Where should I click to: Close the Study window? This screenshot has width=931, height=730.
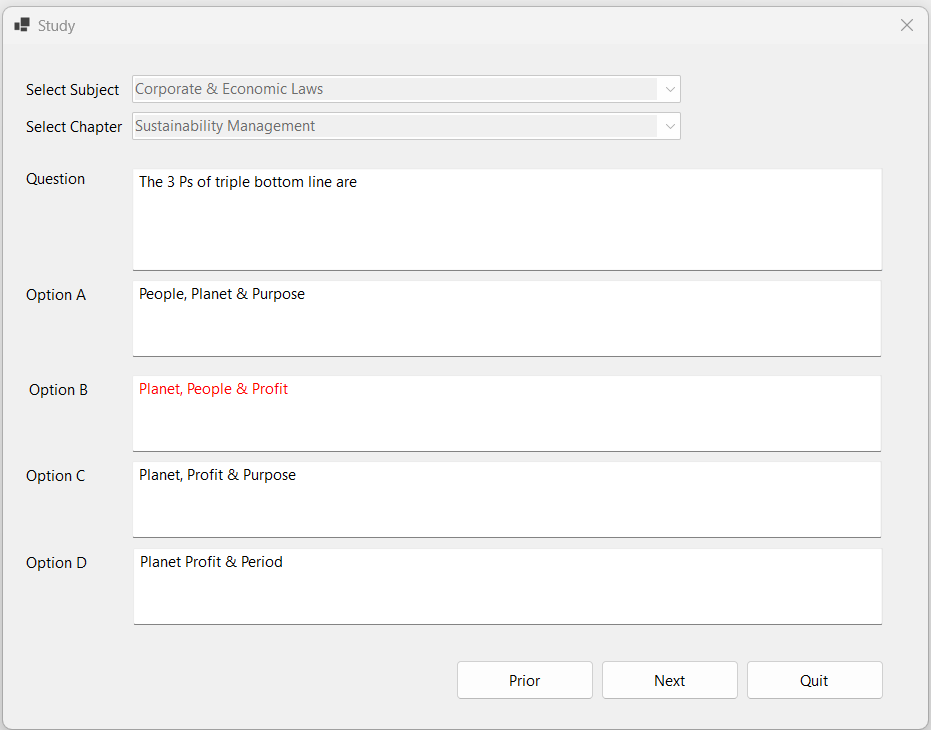(906, 25)
